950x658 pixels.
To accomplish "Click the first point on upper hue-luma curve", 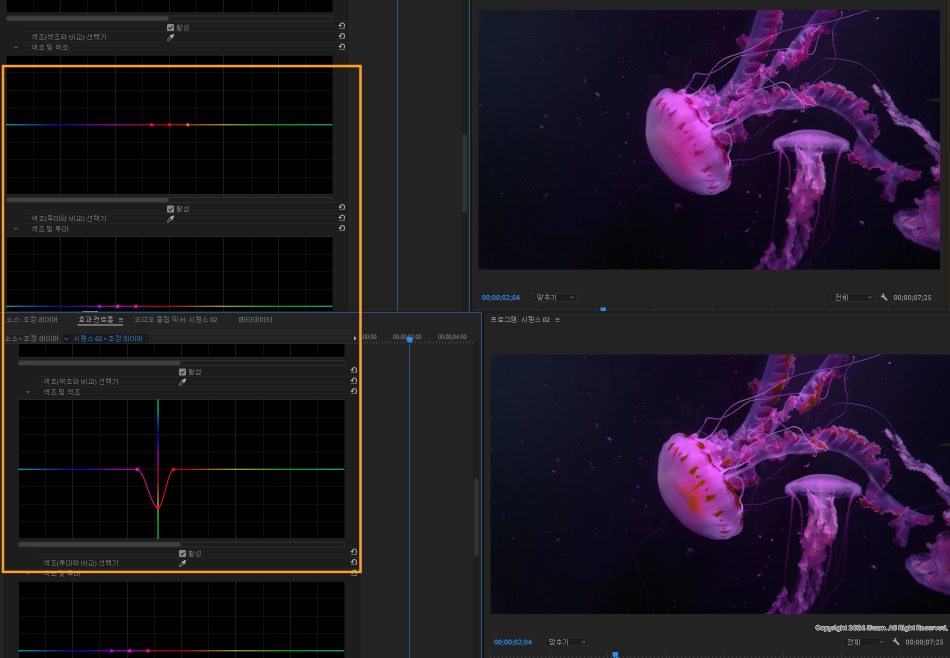I will [x=99, y=307].
